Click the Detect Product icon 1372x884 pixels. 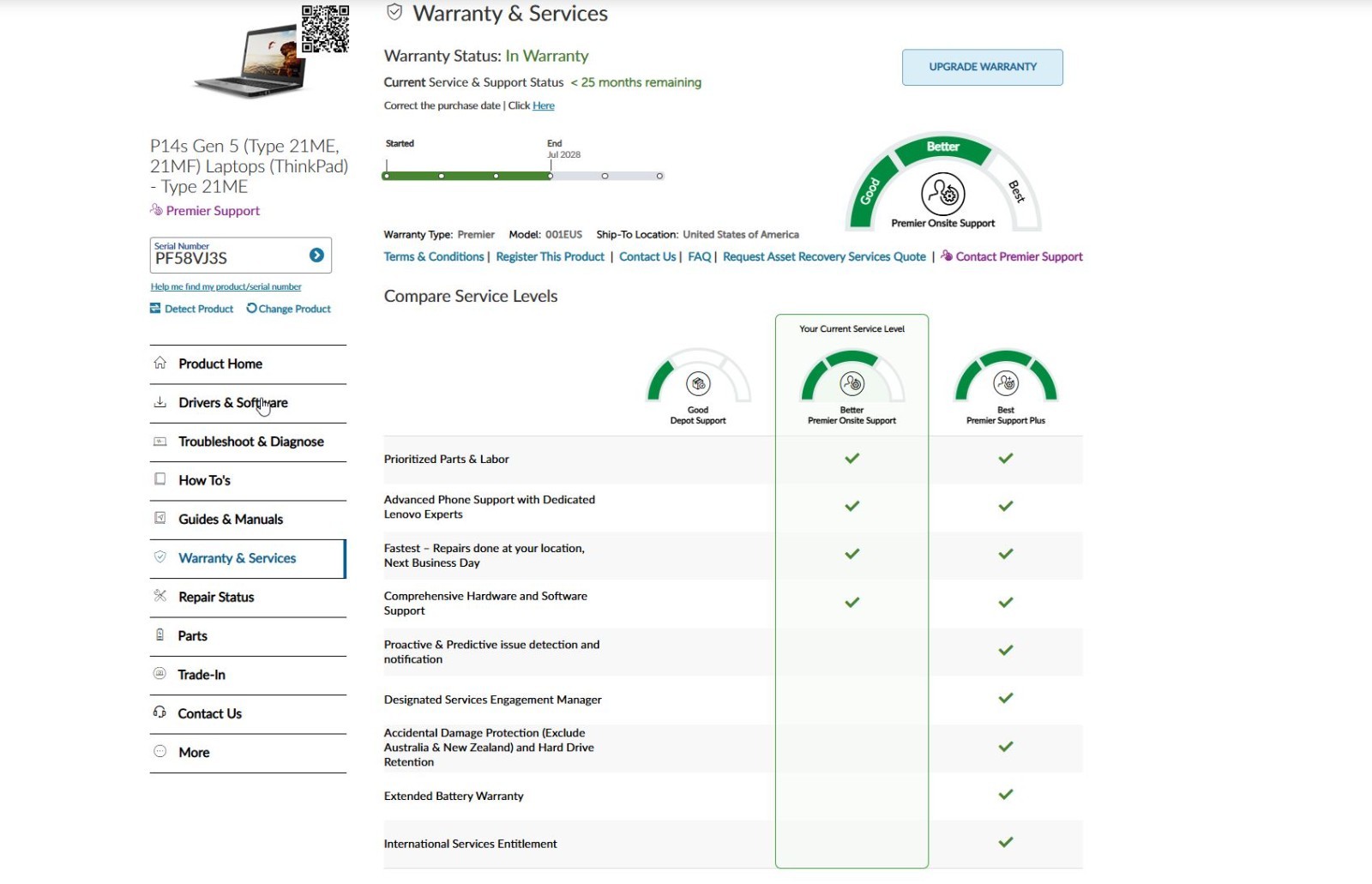[155, 308]
